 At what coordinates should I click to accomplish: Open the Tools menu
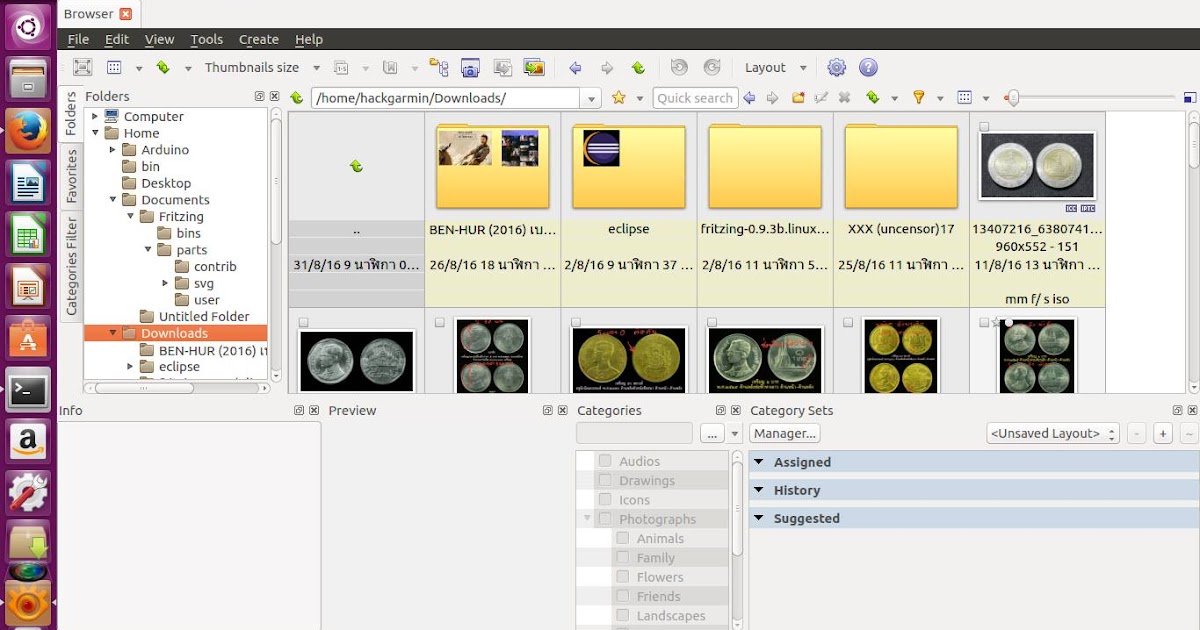click(206, 39)
